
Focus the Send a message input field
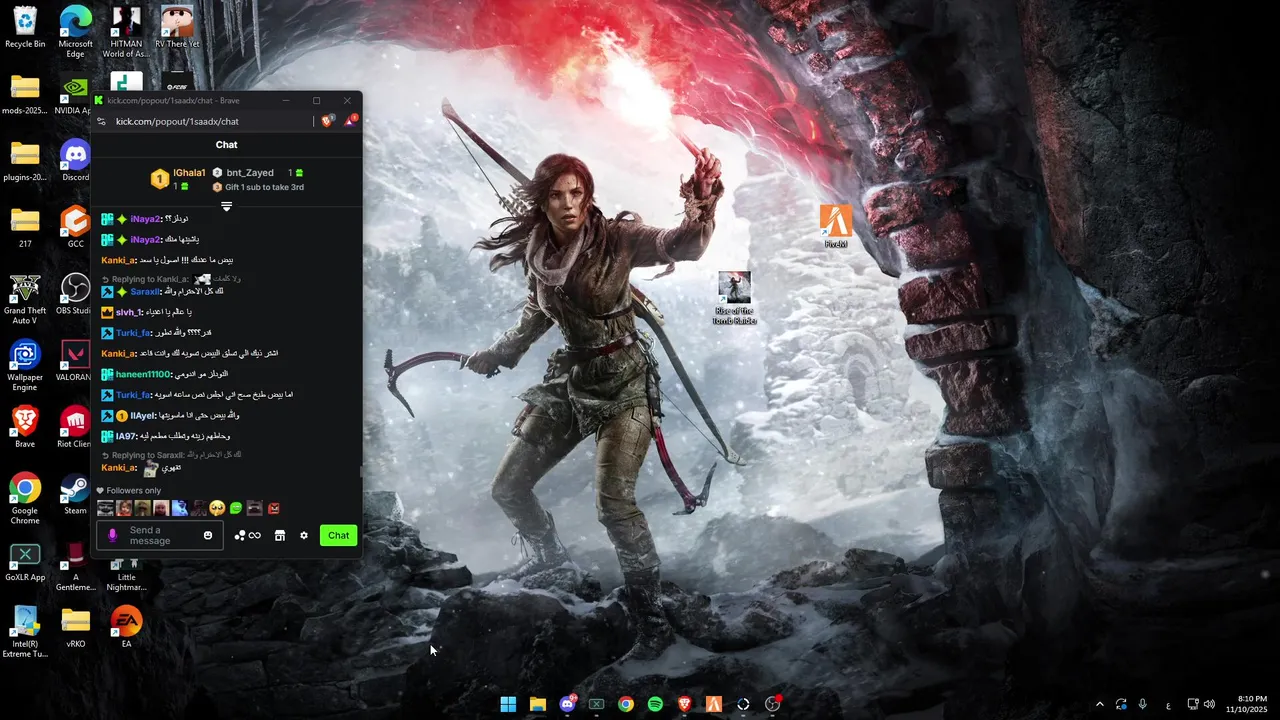160,536
